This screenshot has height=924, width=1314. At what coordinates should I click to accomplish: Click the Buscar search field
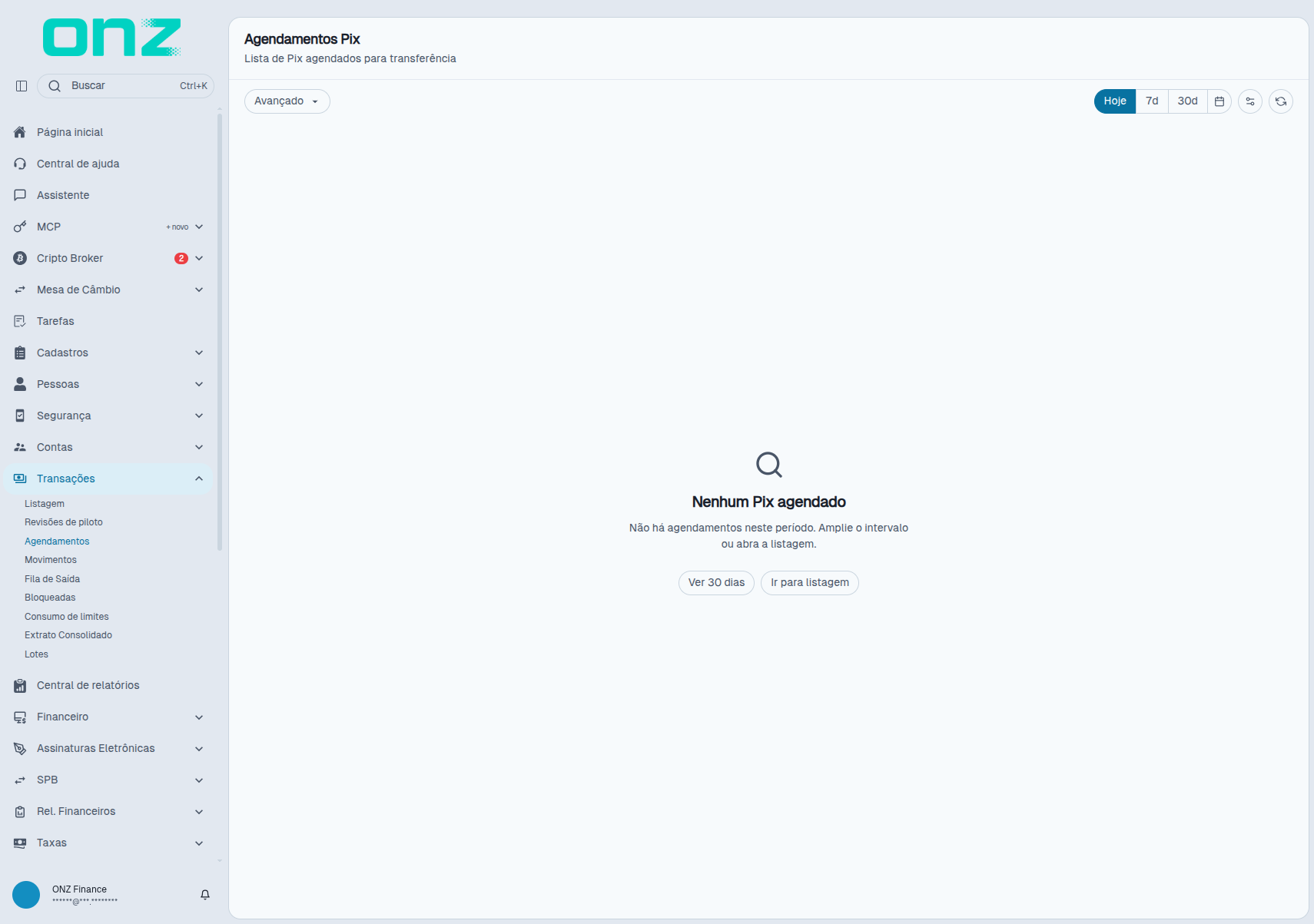click(125, 86)
